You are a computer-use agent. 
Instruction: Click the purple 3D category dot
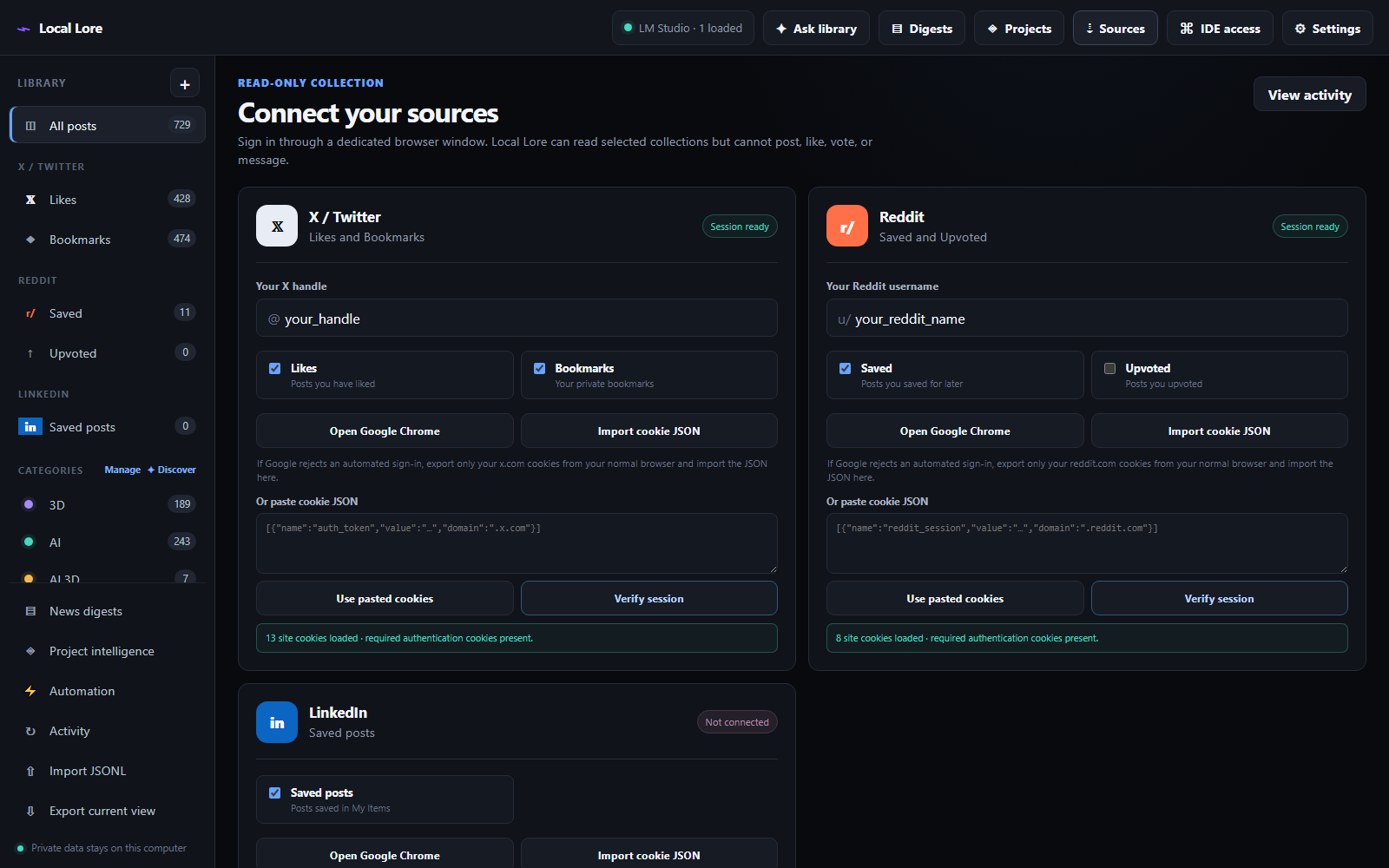pos(29,504)
